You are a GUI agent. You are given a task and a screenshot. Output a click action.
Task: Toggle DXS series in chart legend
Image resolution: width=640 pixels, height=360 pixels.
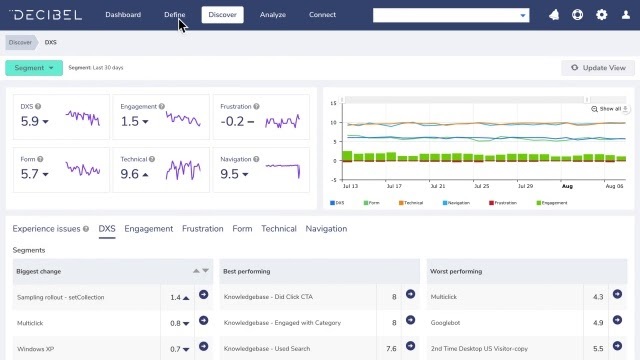[337, 203]
